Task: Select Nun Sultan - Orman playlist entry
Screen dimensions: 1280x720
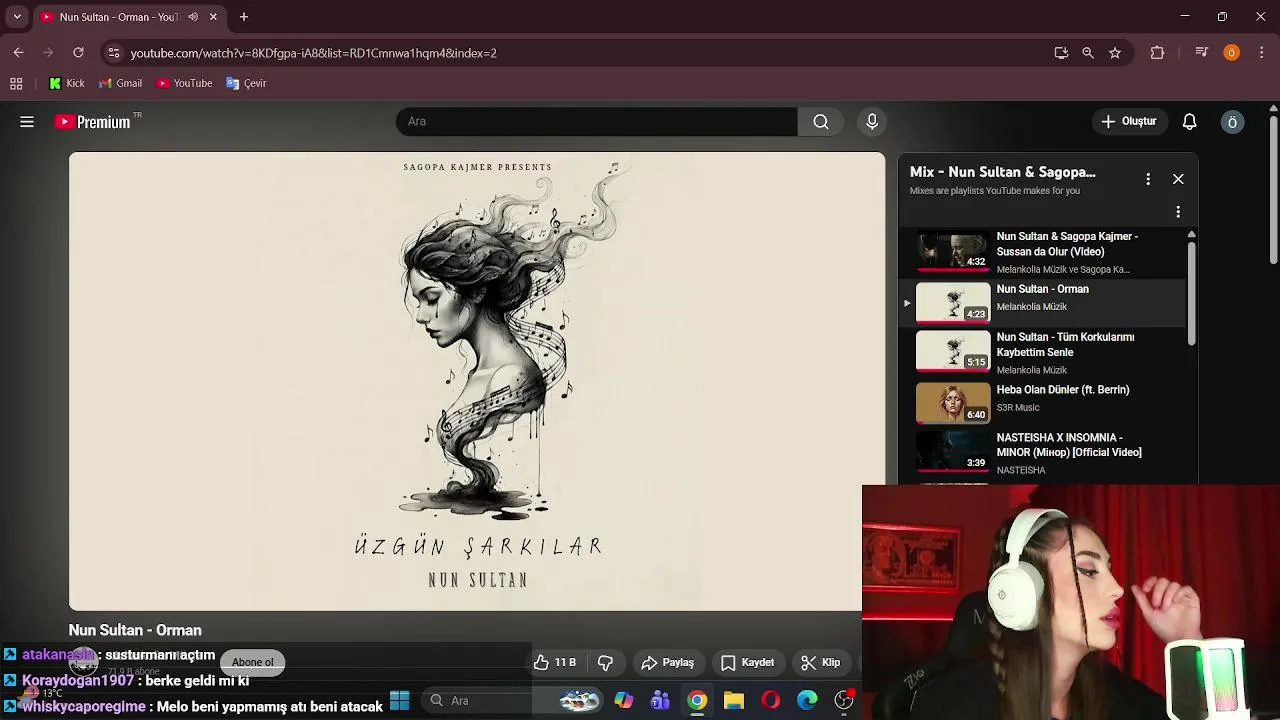Action: point(1043,301)
